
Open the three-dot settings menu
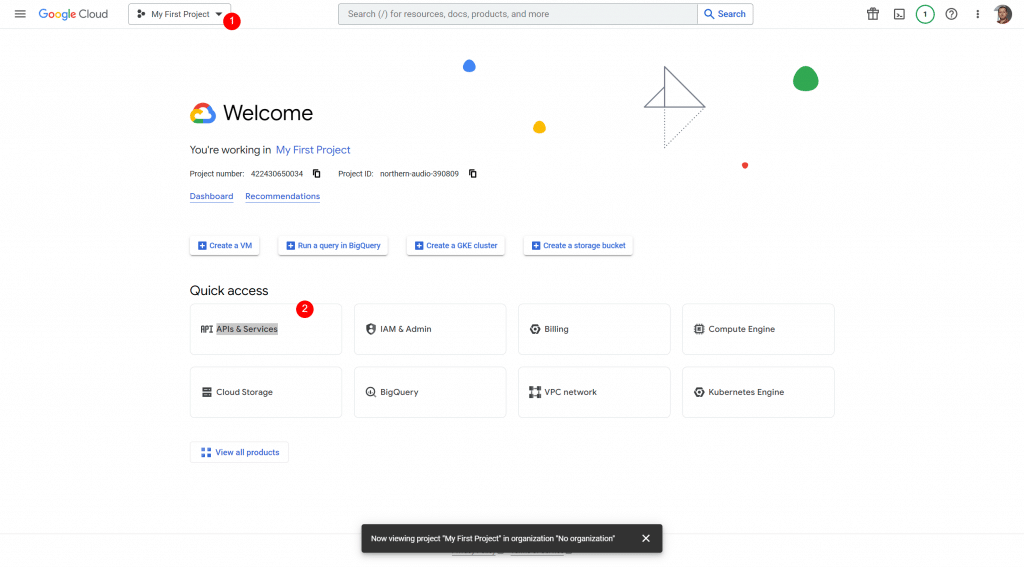click(978, 14)
